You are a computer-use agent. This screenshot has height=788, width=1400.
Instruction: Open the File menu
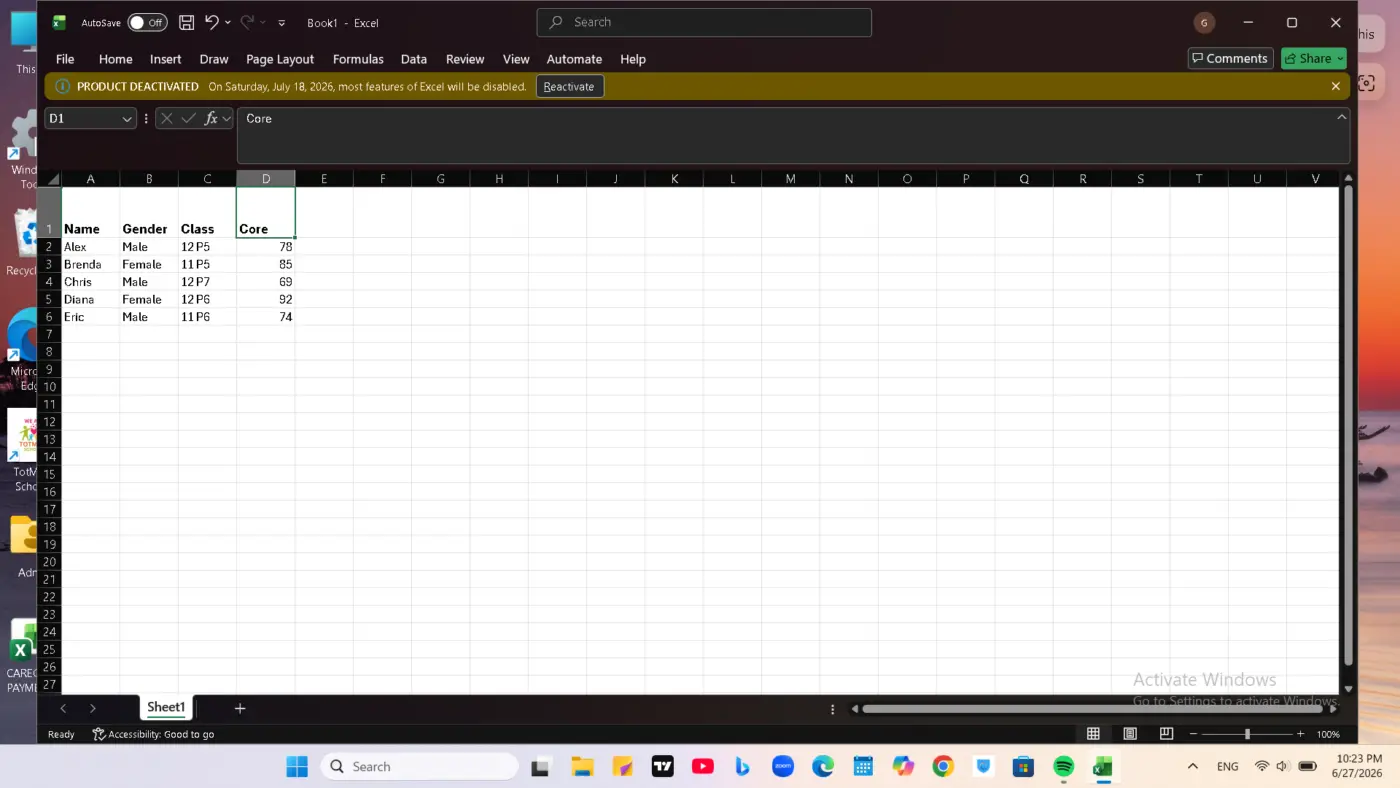click(65, 59)
